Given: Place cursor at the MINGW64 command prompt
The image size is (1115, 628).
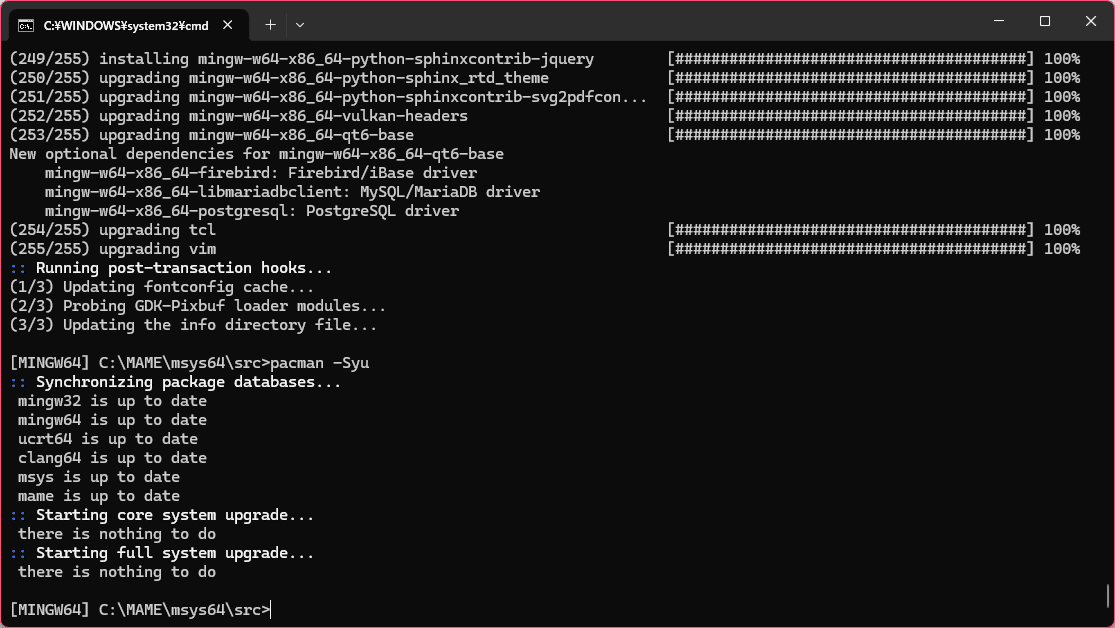Looking at the screenshot, I should tap(270, 609).
